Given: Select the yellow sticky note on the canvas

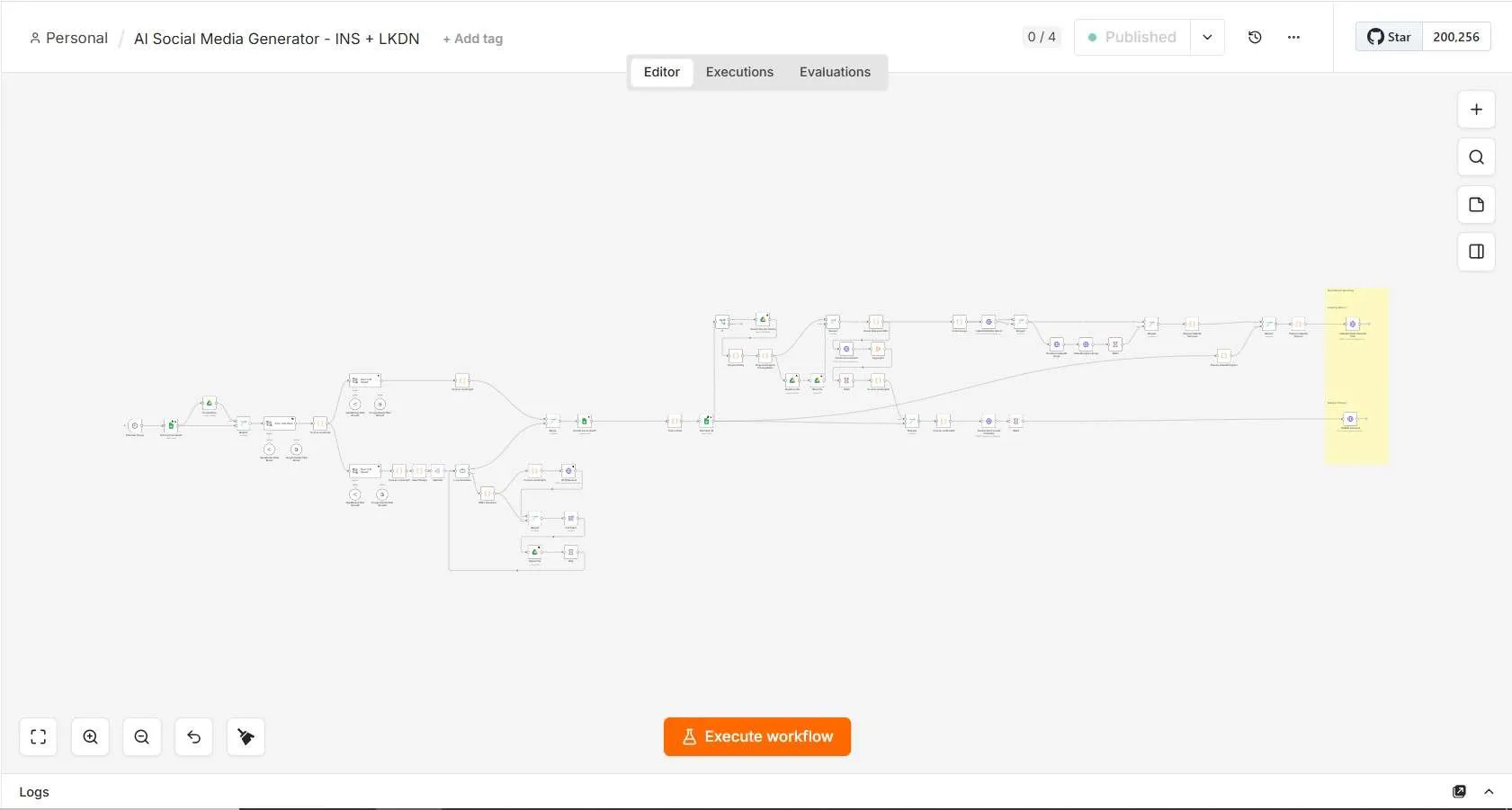Looking at the screenshot, I should pos(1356,376).
